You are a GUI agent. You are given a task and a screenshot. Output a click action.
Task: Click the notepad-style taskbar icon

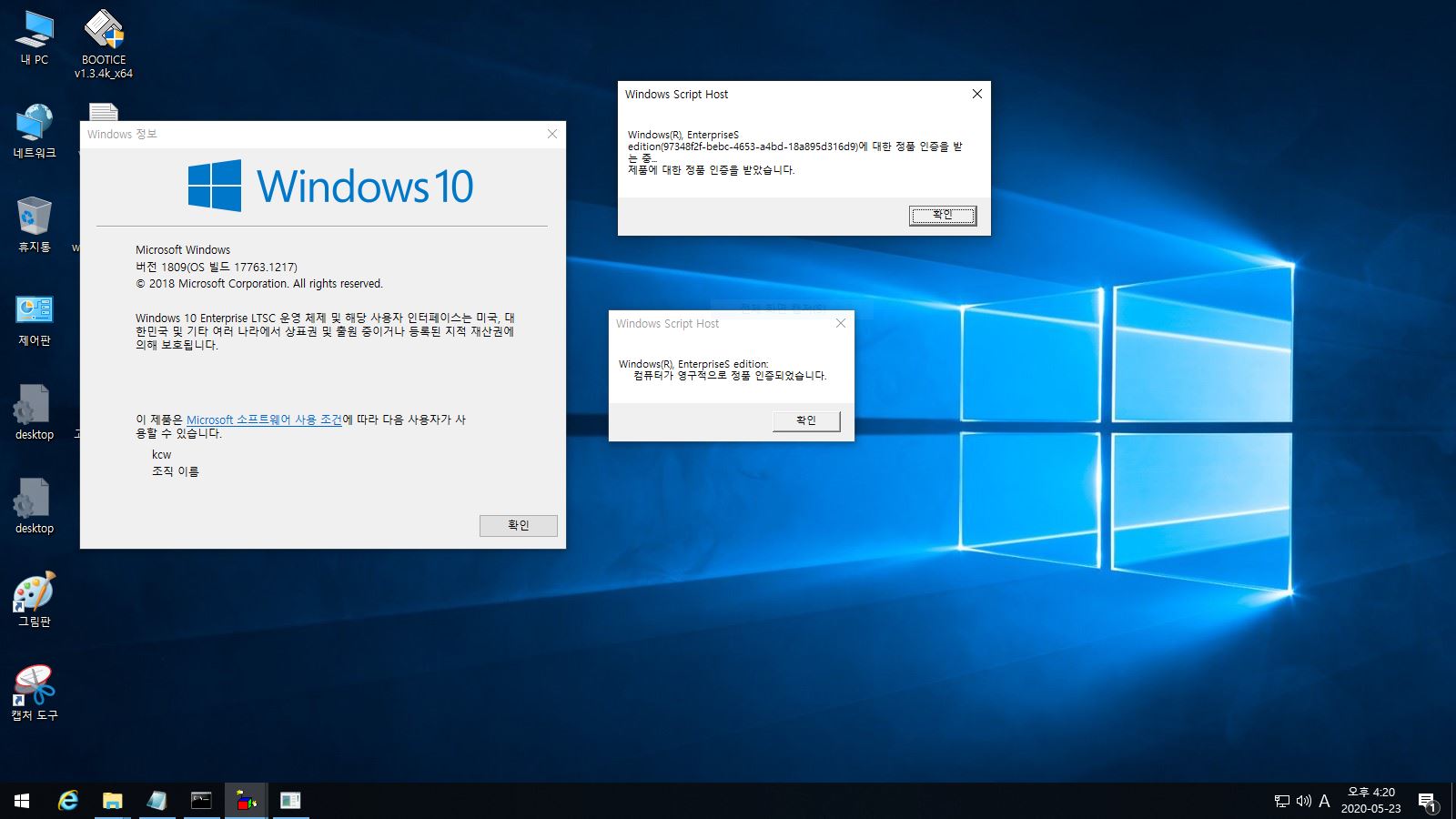pyautogui.click(x=157, y=801)
